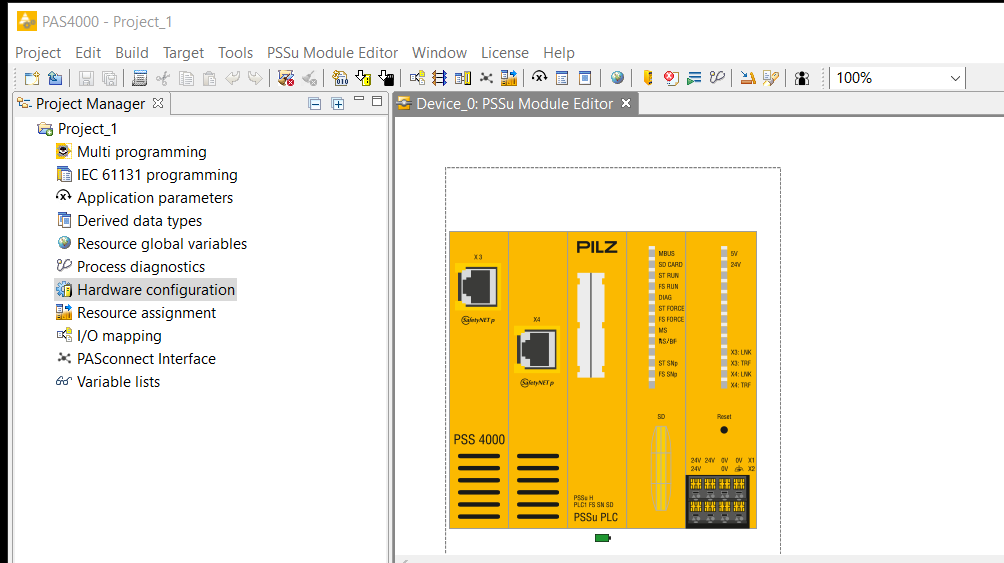Click the New Project toolbar icon
Viewport: 1004px width, 563px height.
31,78
